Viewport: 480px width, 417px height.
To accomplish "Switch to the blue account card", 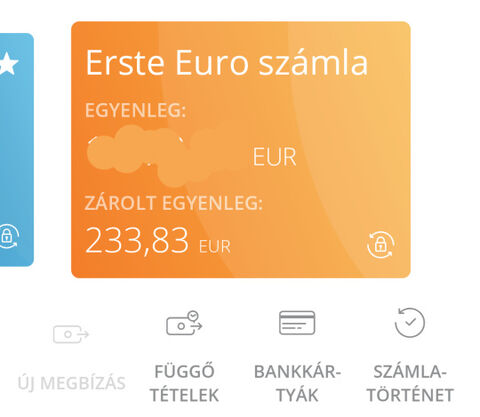I will (17, 150).
